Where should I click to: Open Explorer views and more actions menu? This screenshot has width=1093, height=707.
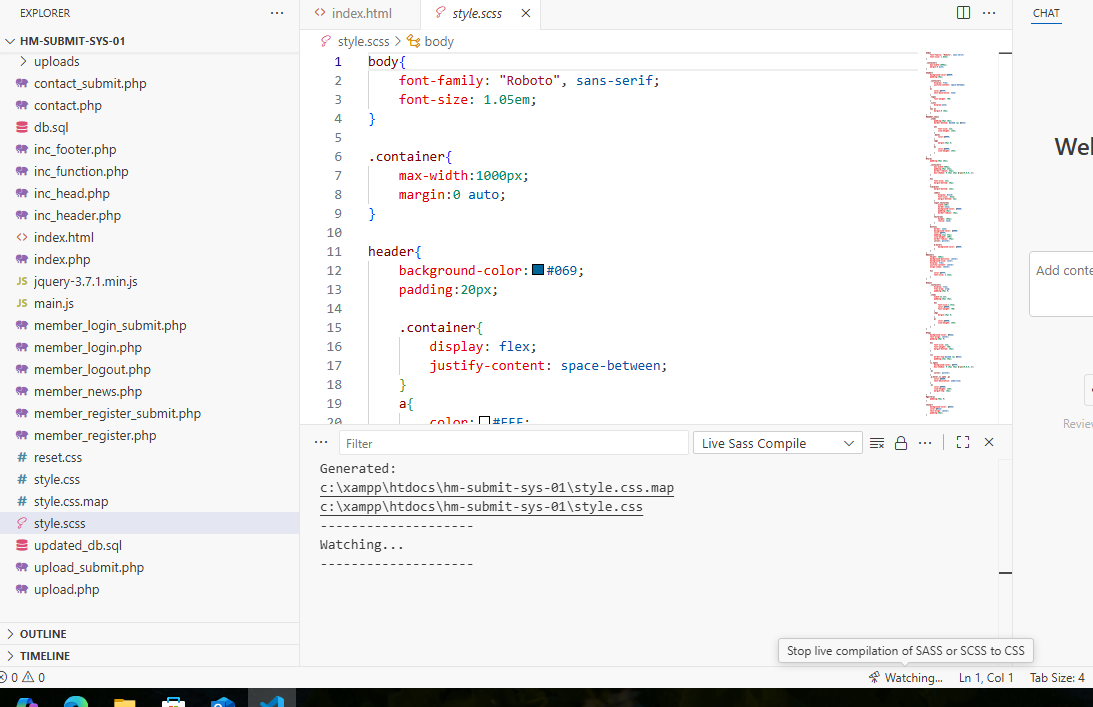pos(277,13)
